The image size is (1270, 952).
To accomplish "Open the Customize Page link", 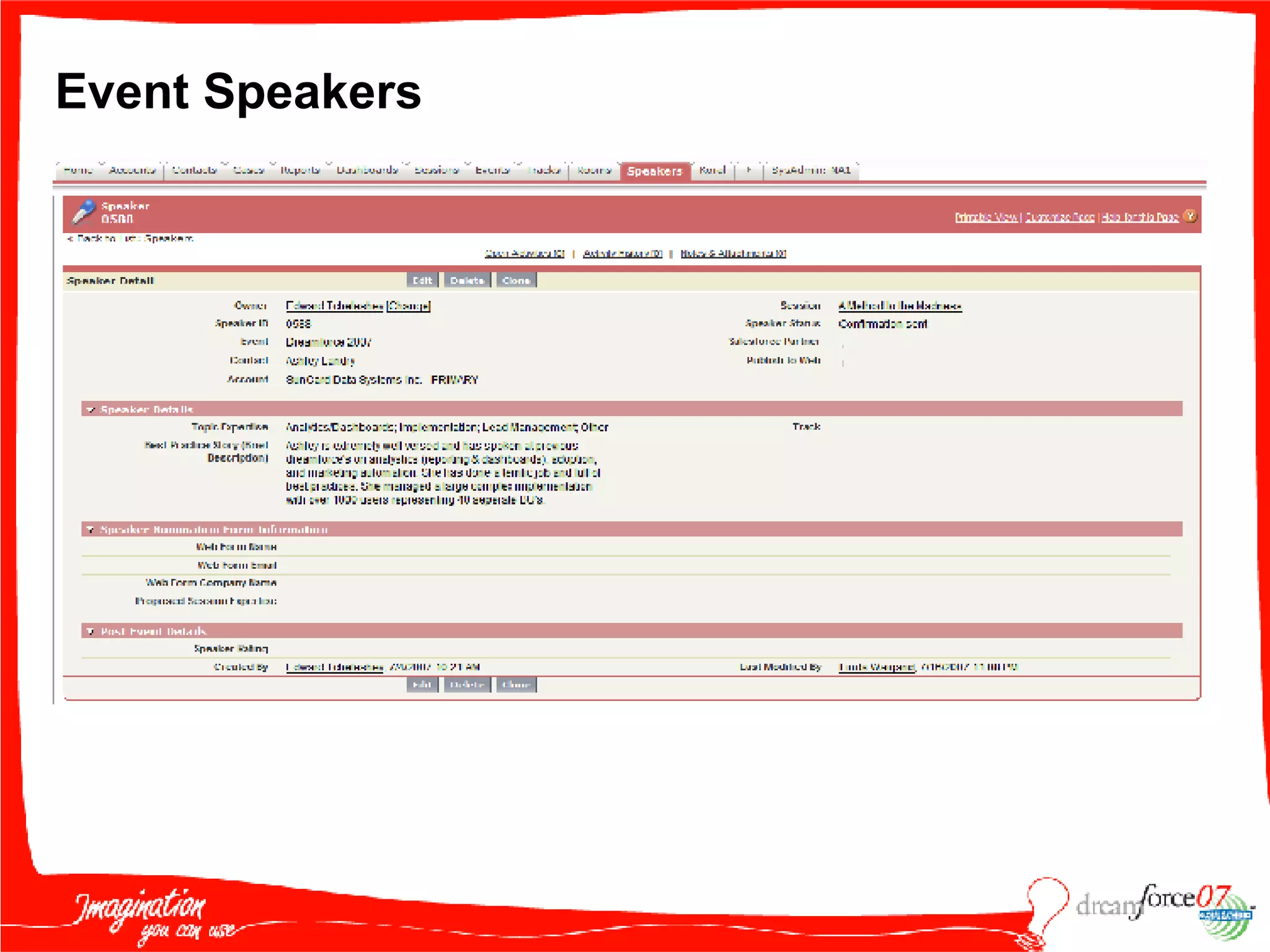I will click(1060, 217).
